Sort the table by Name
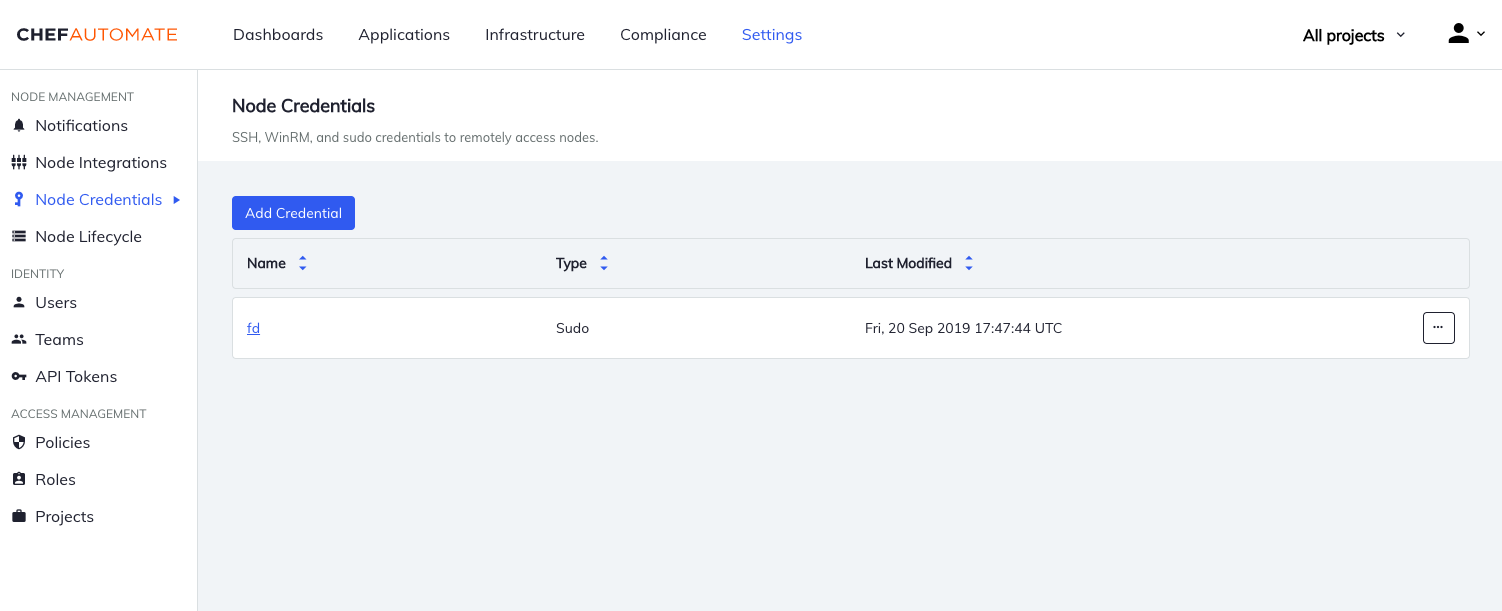1502x611 pixels. pos(301,263)
